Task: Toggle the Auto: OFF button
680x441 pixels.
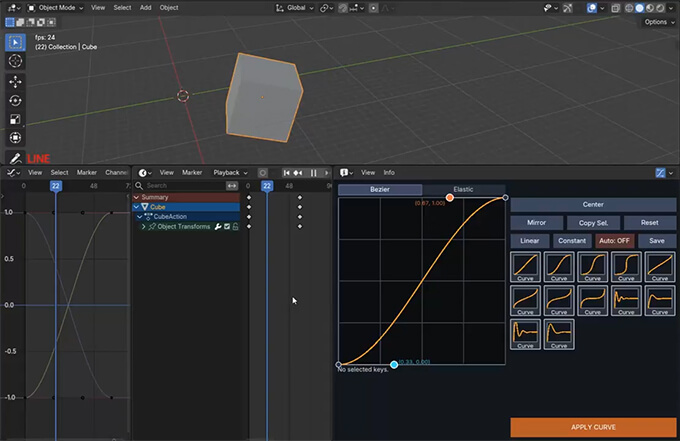Action: [615, 241]
